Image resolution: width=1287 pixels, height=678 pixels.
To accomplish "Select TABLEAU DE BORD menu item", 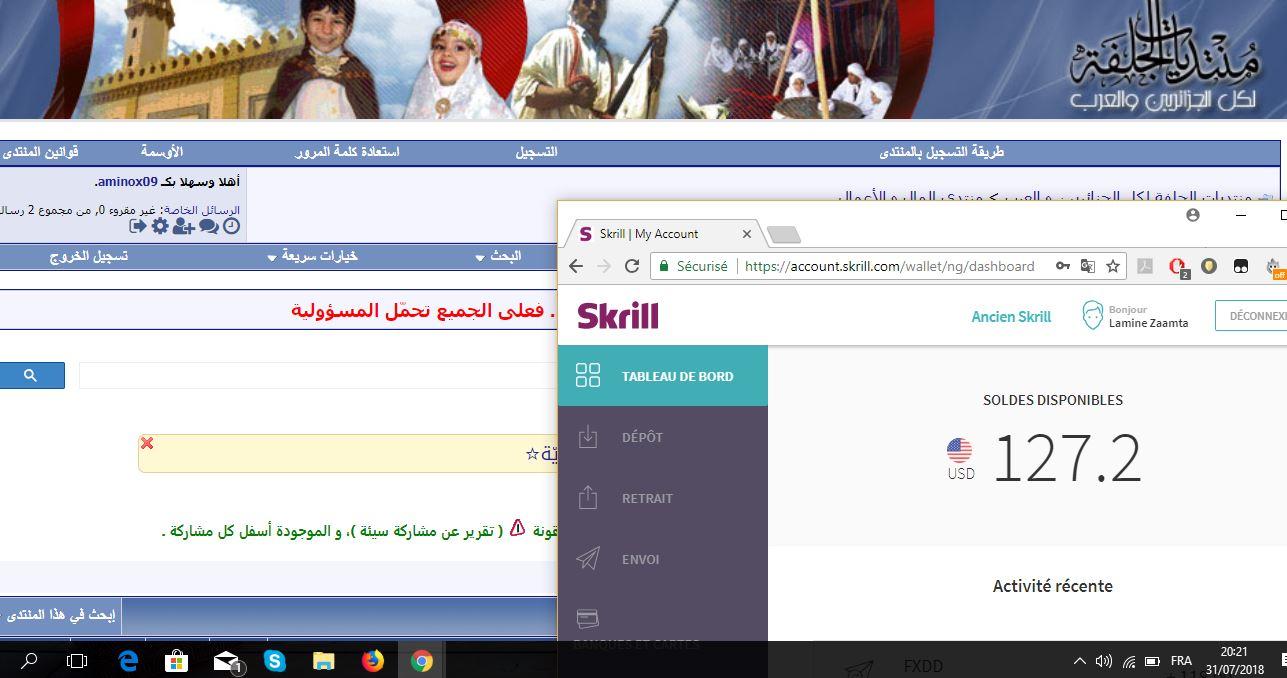I will 663,376.
